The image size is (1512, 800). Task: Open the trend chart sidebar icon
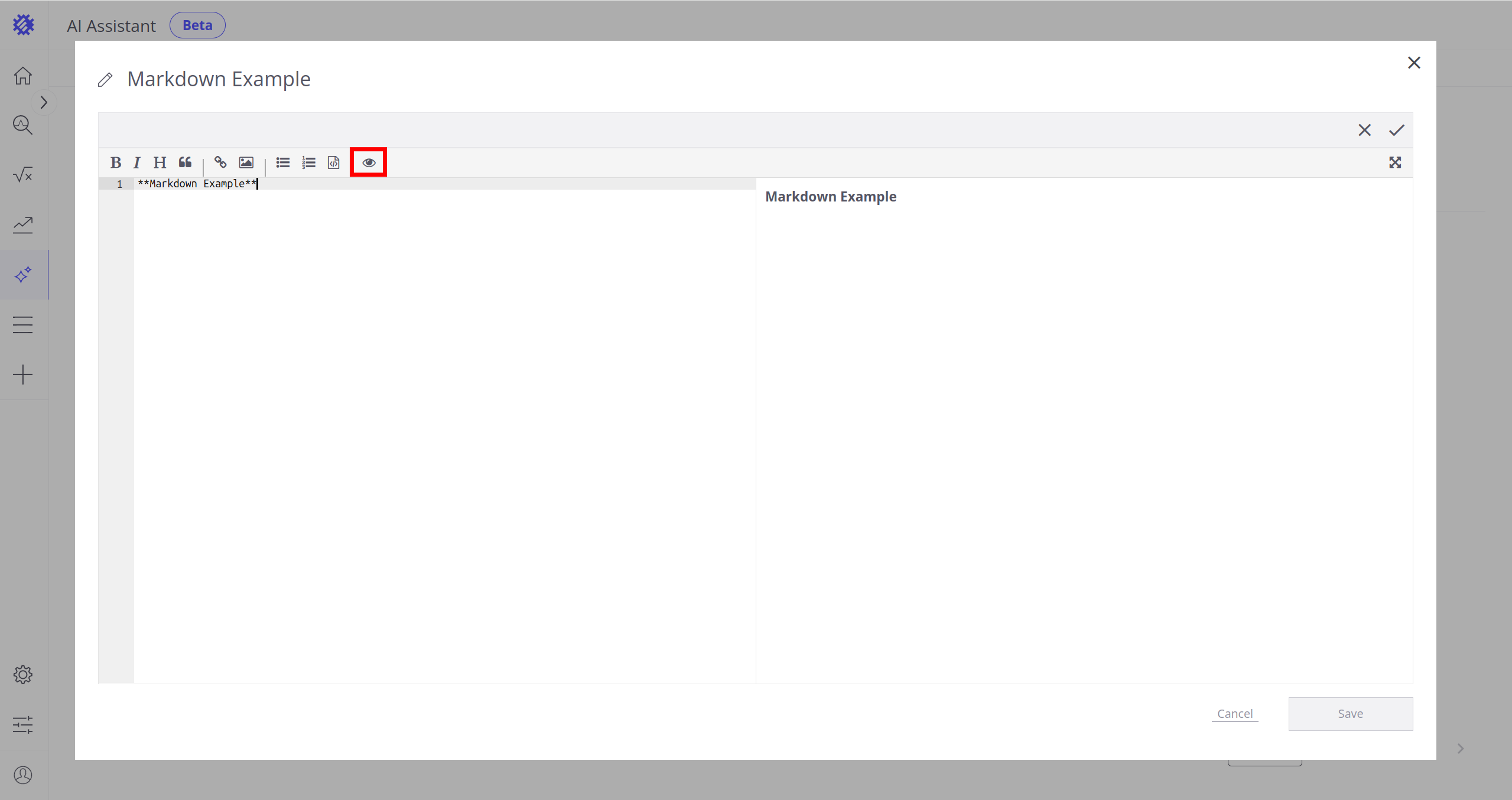pyautogui.click(x=23, y=225)
